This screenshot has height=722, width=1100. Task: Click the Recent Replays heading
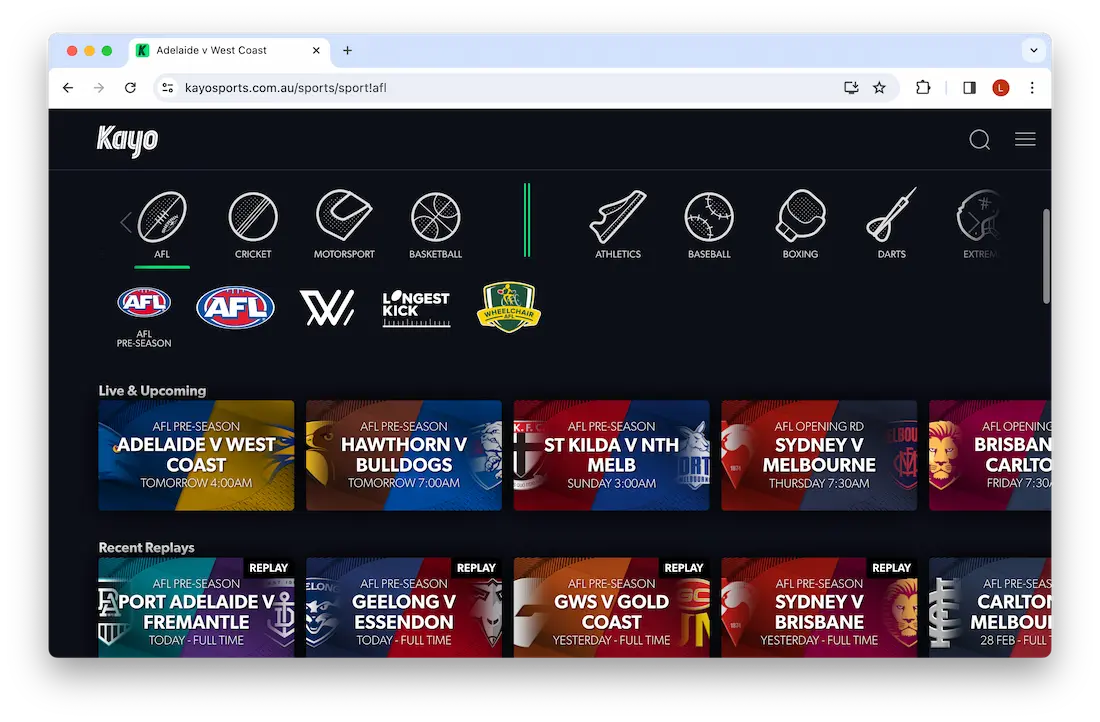pyautogui.click(x=147, y=547)
